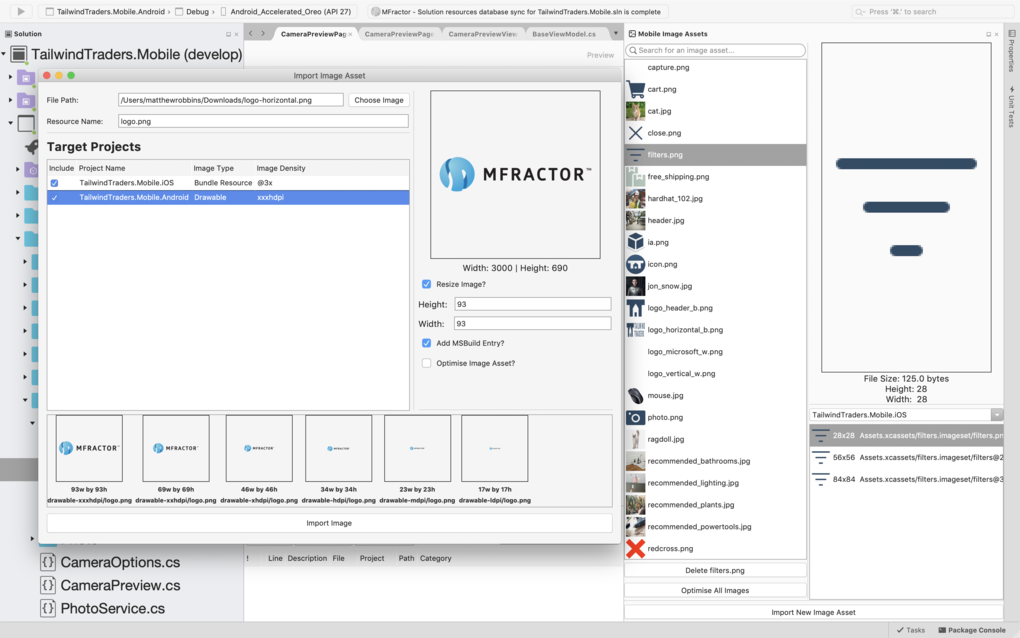
Task: Open the Properties side tab
Action: 1012,50
